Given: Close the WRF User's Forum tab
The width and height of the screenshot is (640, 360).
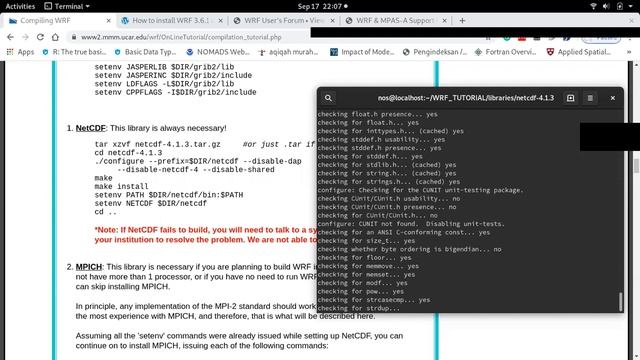Looking at the screenshot, I should pos(332,20).
